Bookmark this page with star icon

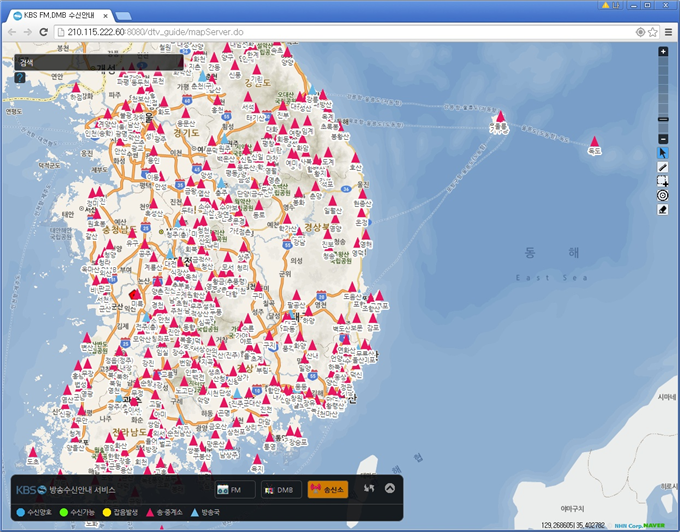653,32
